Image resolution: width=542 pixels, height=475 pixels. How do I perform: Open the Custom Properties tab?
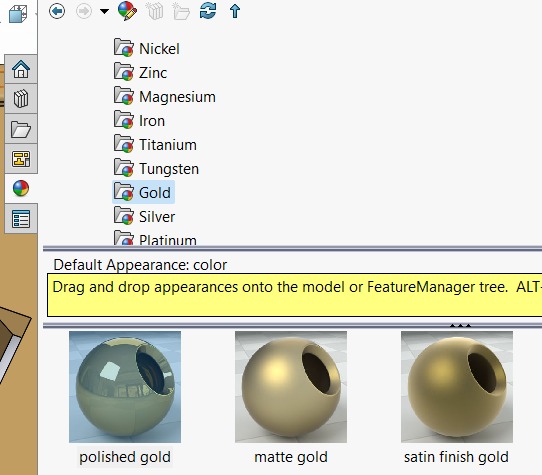point(21,219)
